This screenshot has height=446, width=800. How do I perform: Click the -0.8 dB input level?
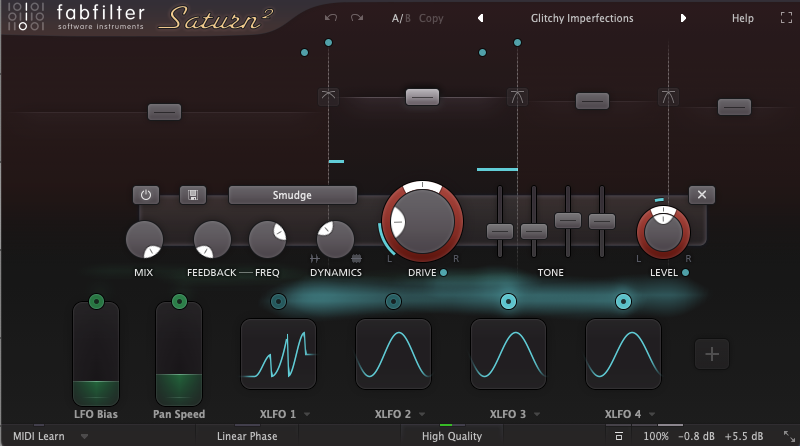point(696,436)
